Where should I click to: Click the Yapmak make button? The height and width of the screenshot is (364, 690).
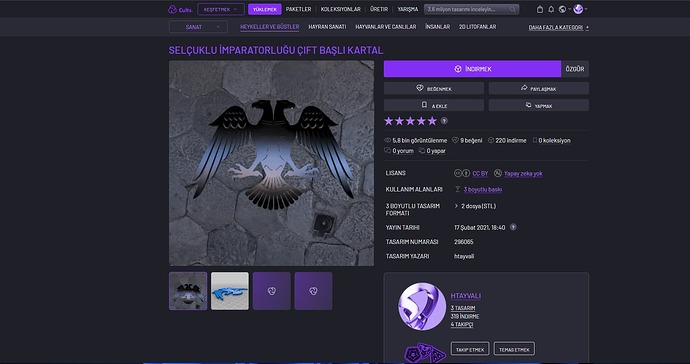[539, 105]
